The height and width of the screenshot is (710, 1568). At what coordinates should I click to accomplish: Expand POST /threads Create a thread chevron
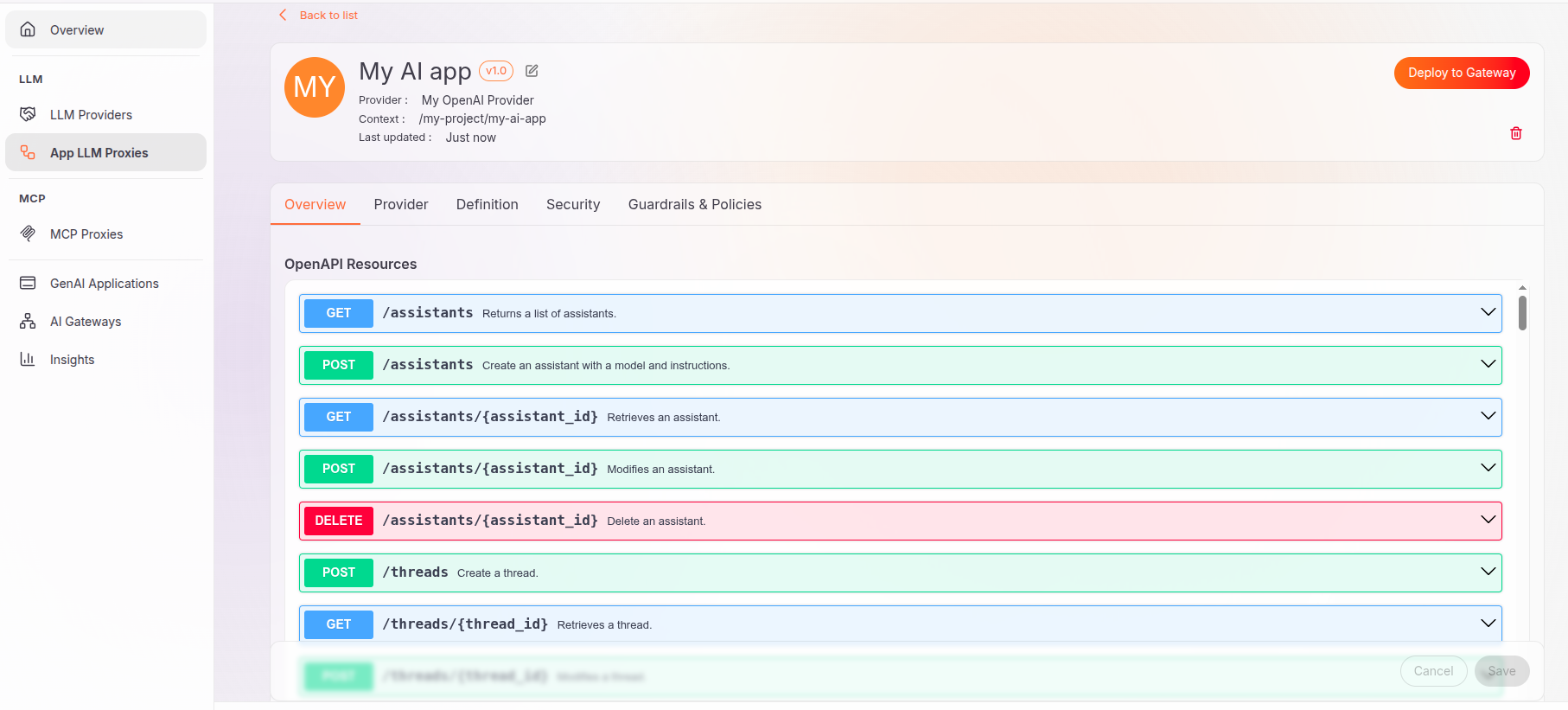[1488, 572]
